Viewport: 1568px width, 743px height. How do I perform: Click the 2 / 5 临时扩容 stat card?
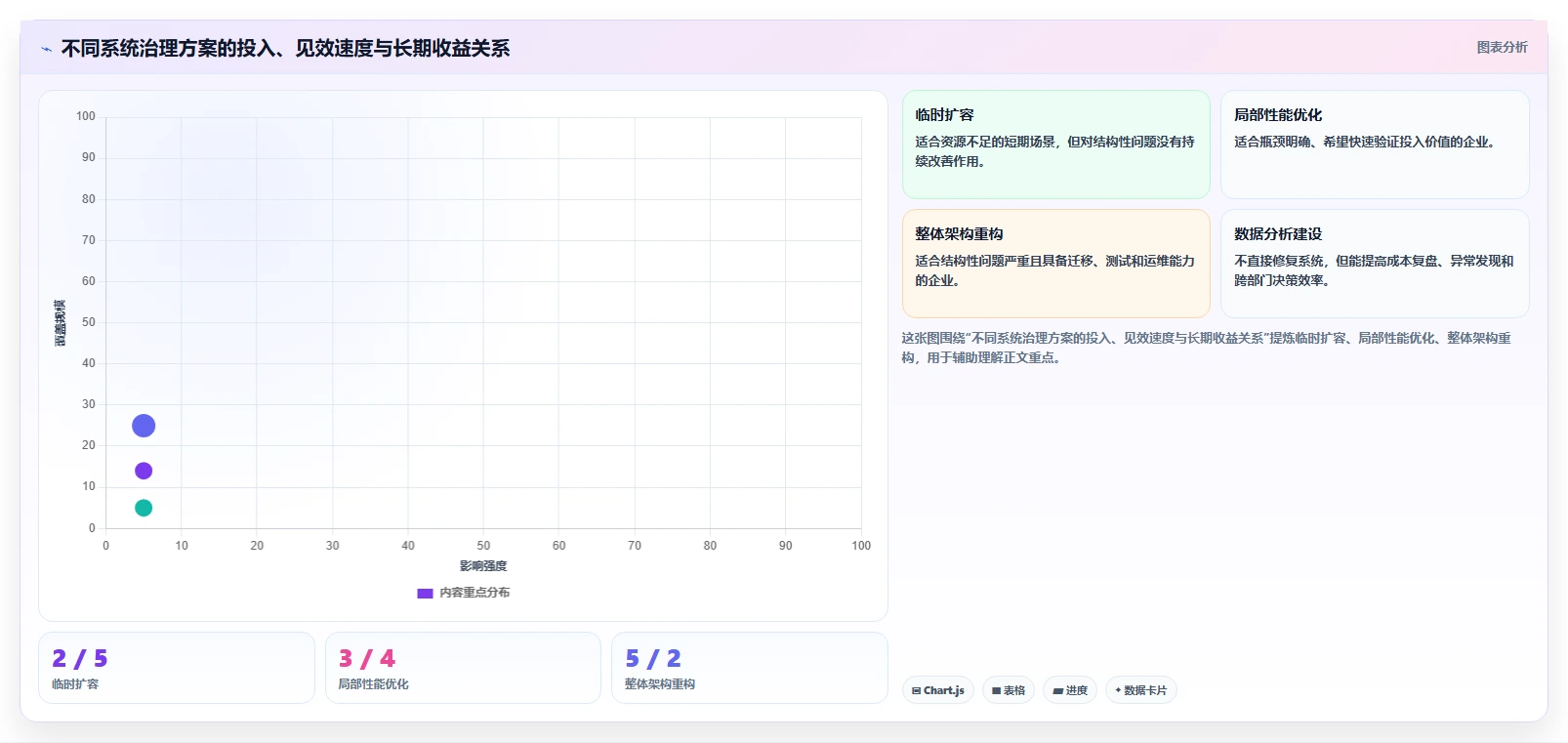[177, 668]
